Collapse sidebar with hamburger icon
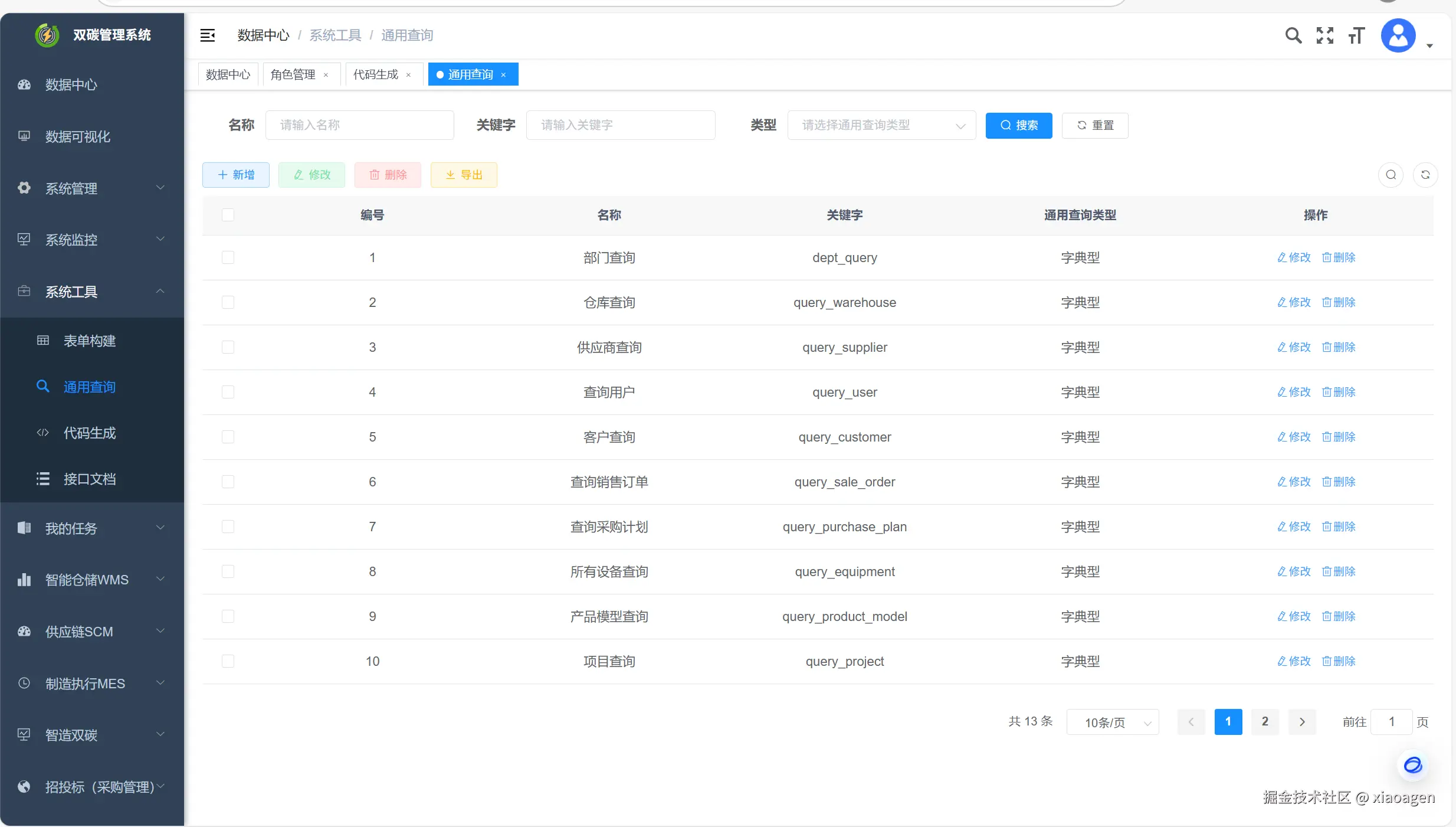1456x827 pixels. [x=207, y=35]
